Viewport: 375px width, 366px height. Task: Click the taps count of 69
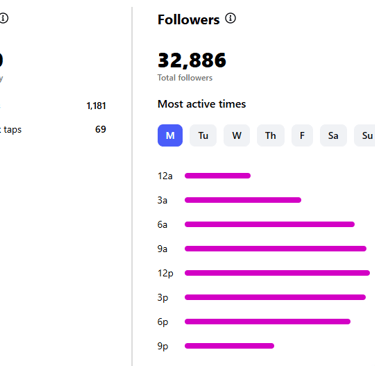pos(101,129)
